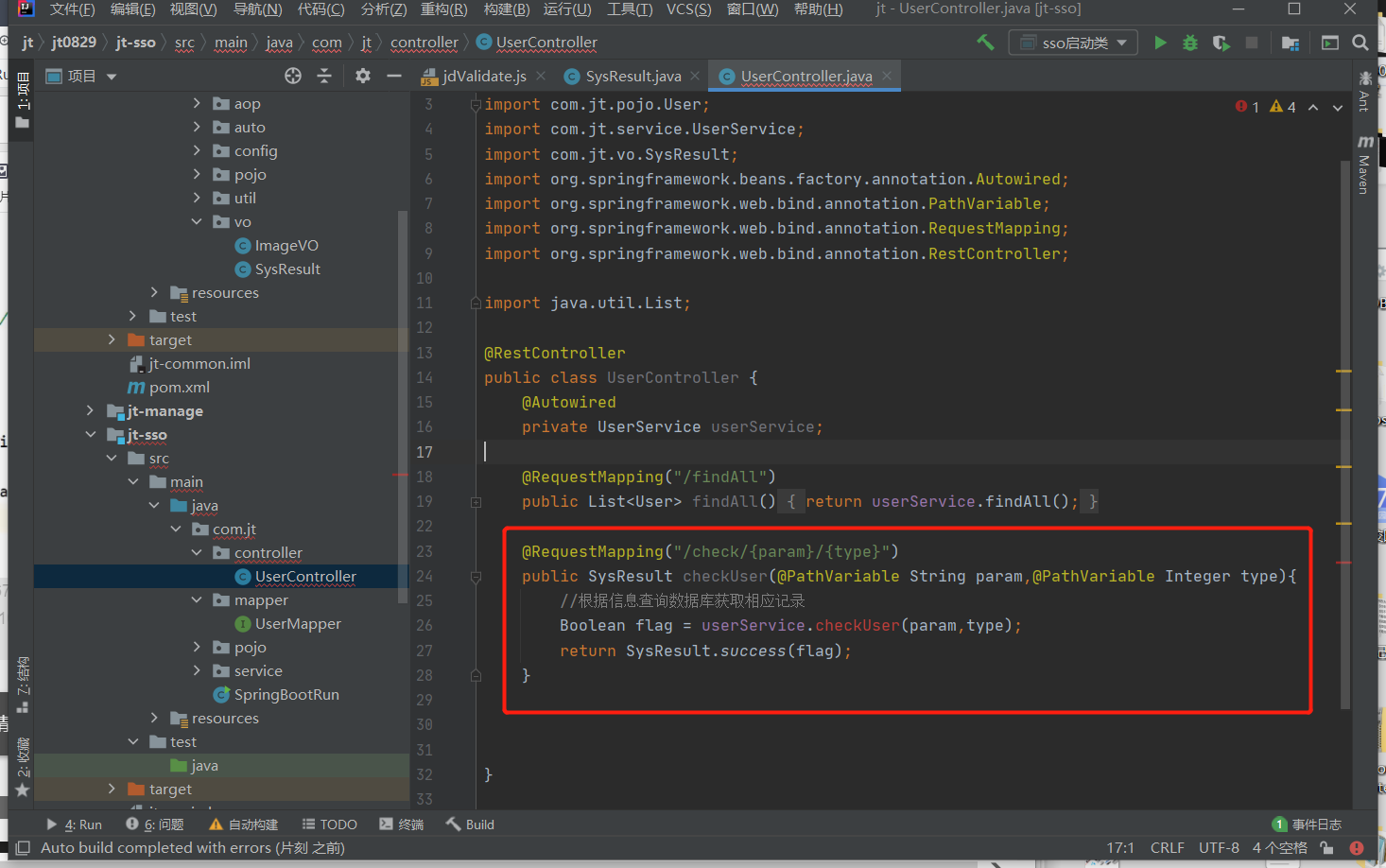
Task: Select SpringBootRun in project tree
Action: coord(286,694)
